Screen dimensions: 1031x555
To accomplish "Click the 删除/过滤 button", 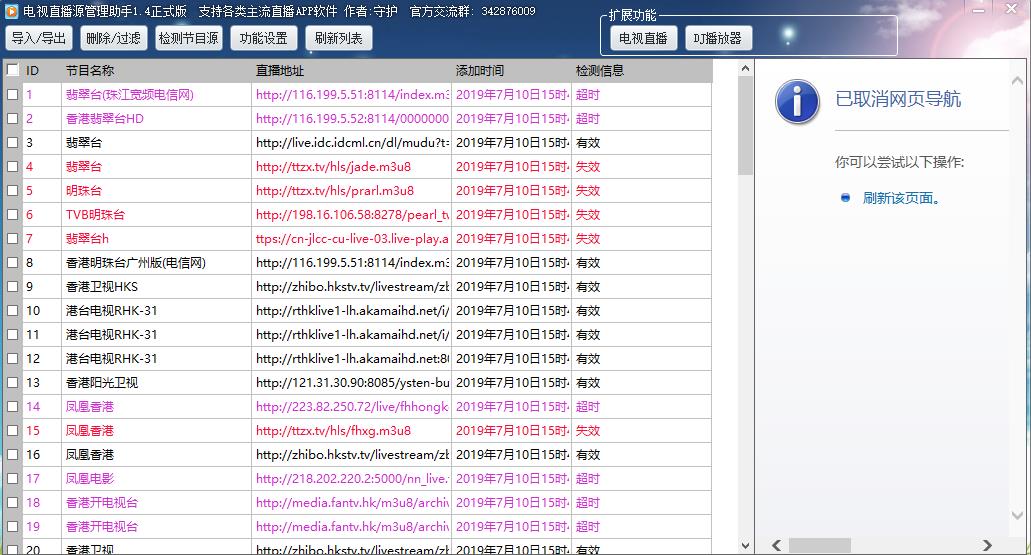I will (114, 38).
